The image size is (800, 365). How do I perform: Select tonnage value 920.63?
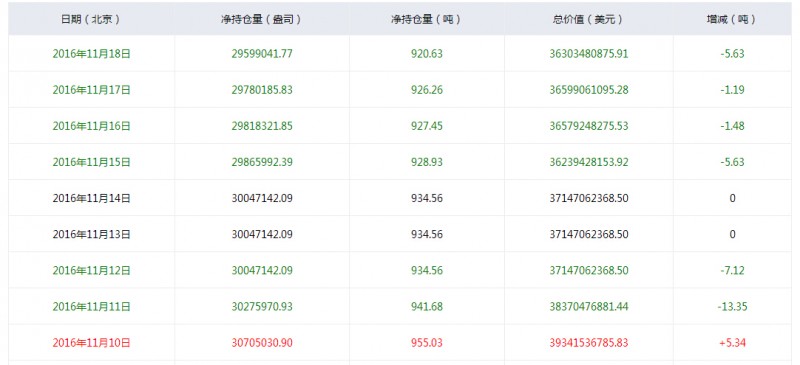(x=427, y=54)
